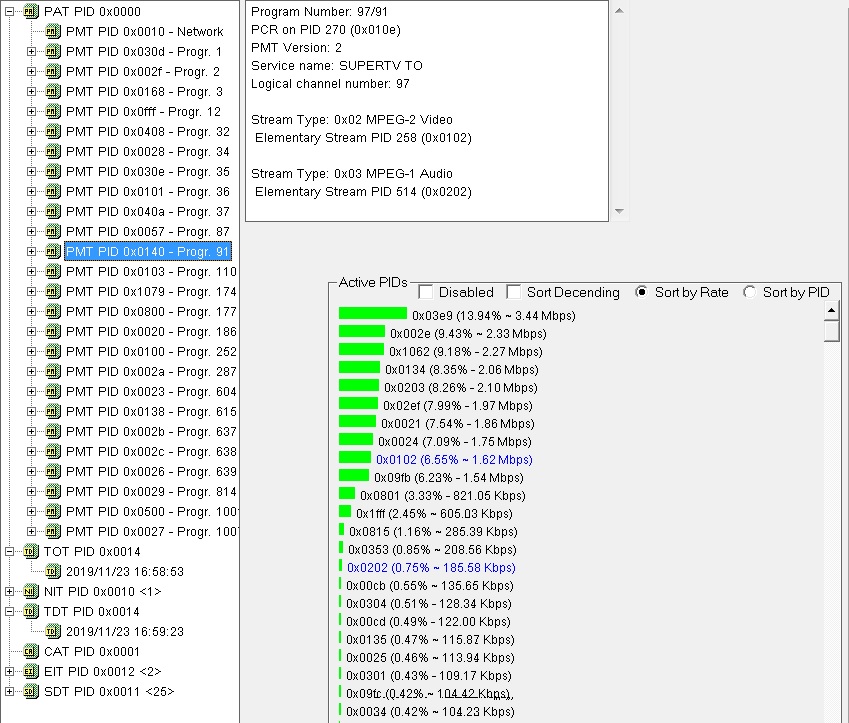Click the icon next to time 16:59:23
Screen dimensions: 849x723
[53, 631]
